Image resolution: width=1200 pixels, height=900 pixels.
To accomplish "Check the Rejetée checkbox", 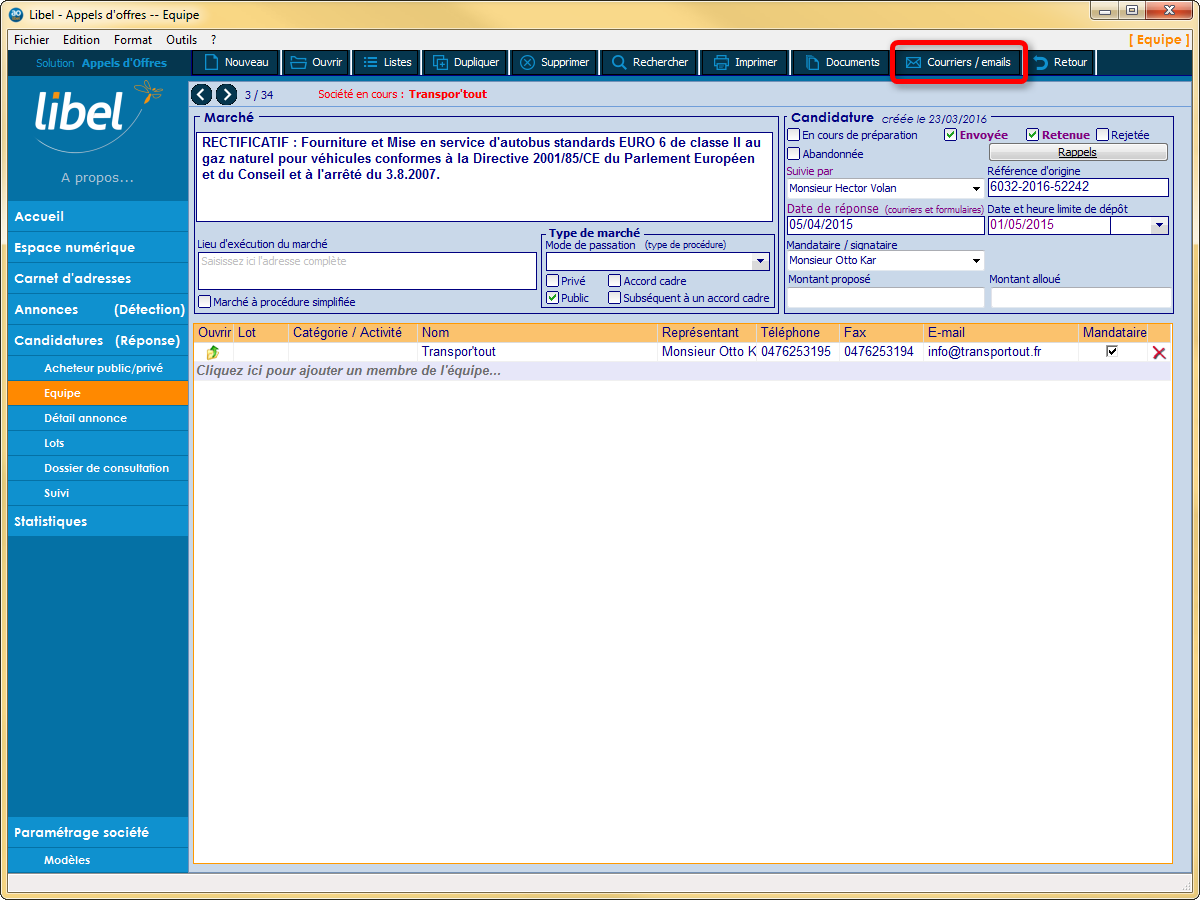I will [1102, 135].
